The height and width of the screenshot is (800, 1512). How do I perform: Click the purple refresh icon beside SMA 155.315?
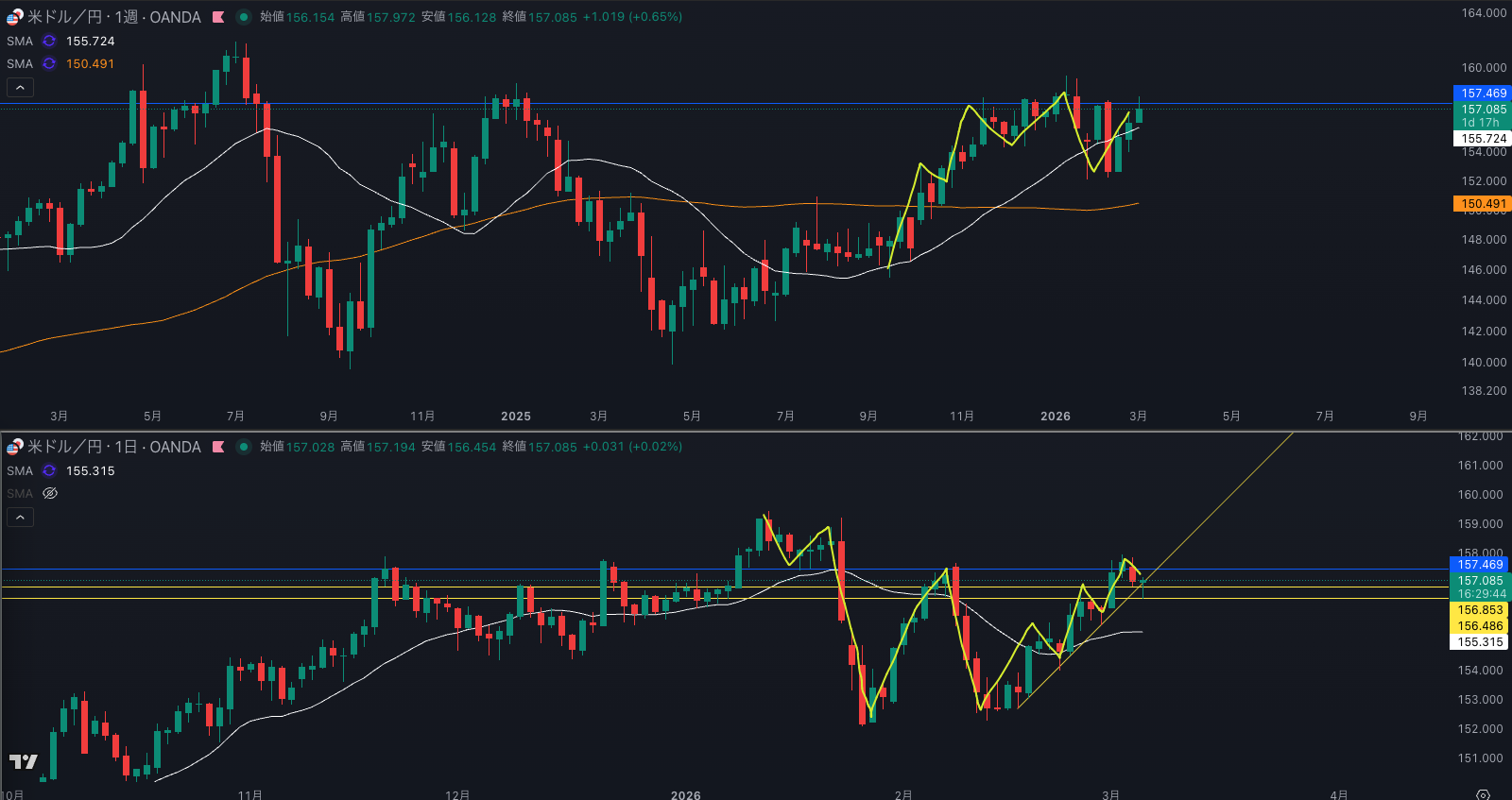49,471
